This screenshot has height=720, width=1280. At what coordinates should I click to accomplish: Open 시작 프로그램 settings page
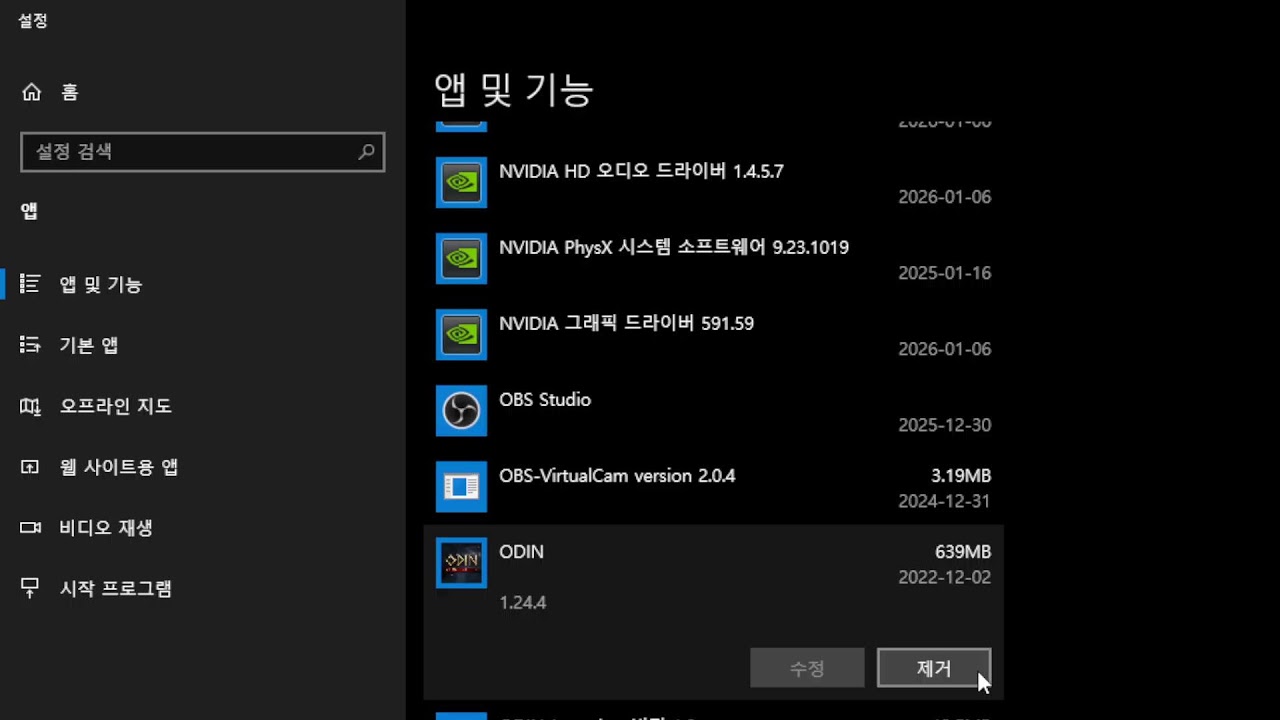point(202,589)
